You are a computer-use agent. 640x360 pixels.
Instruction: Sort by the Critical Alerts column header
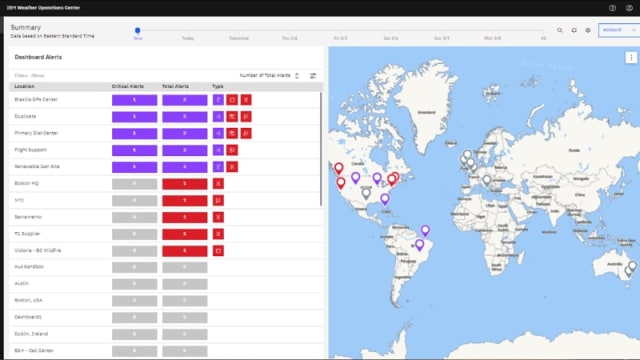coord(127,87)
